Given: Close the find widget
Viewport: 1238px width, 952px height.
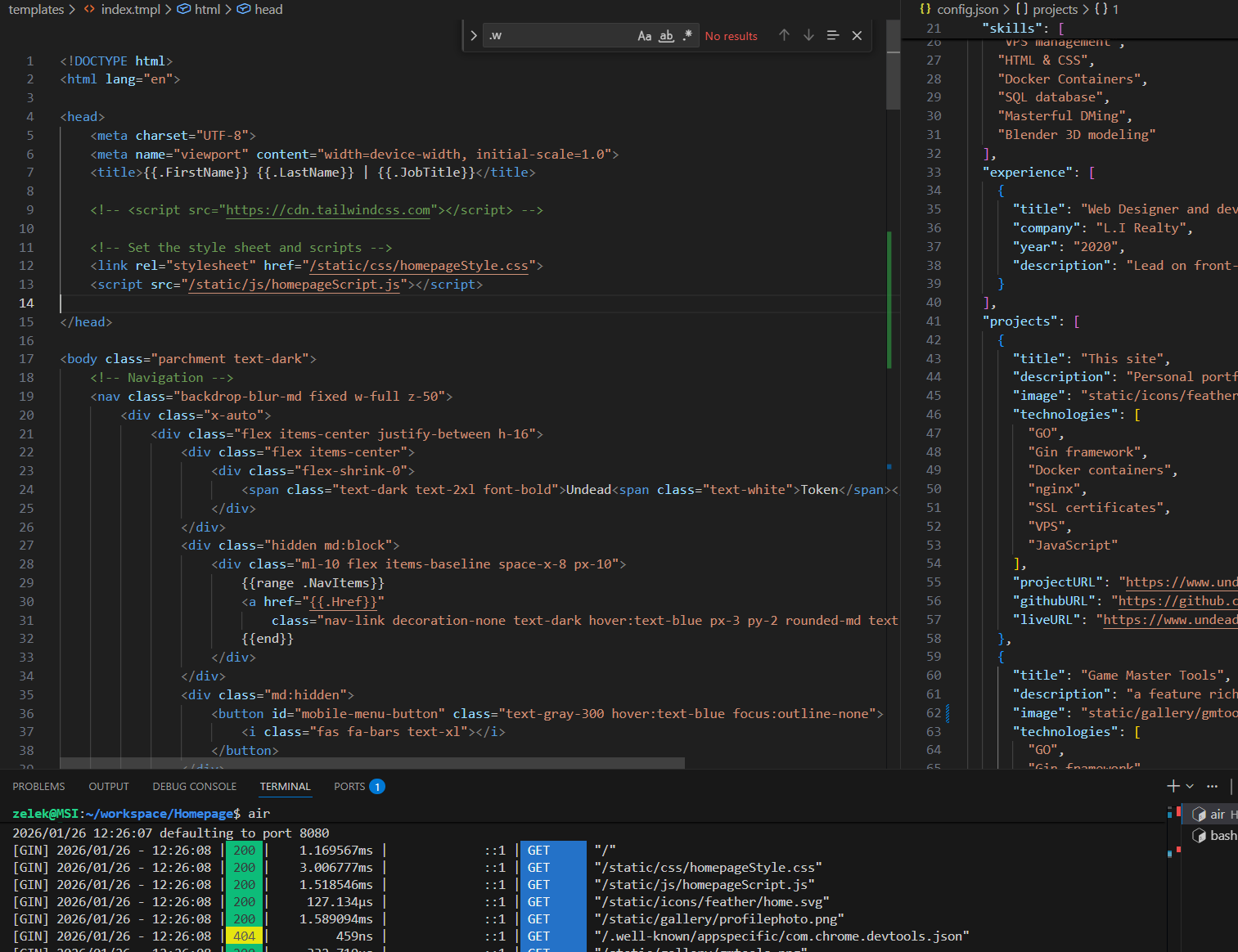Looking at the screenshot, I should (x=857, y=35).
